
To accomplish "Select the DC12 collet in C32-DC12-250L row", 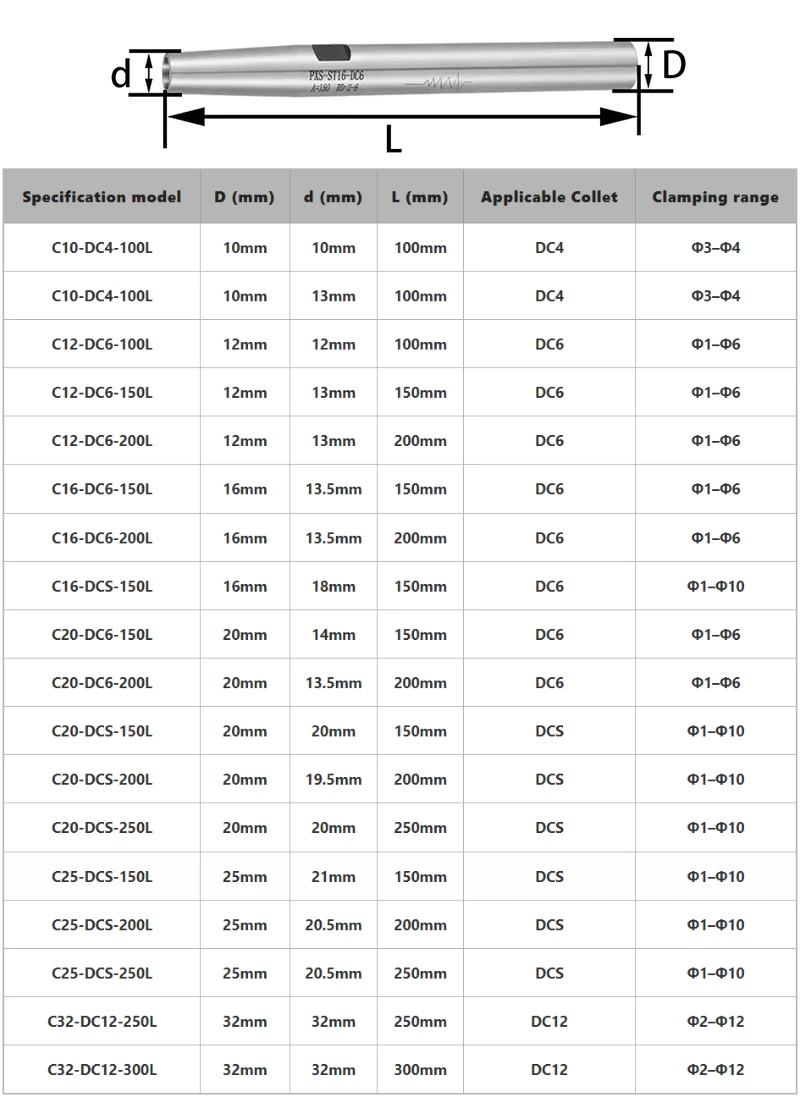I will (549, 1021).
